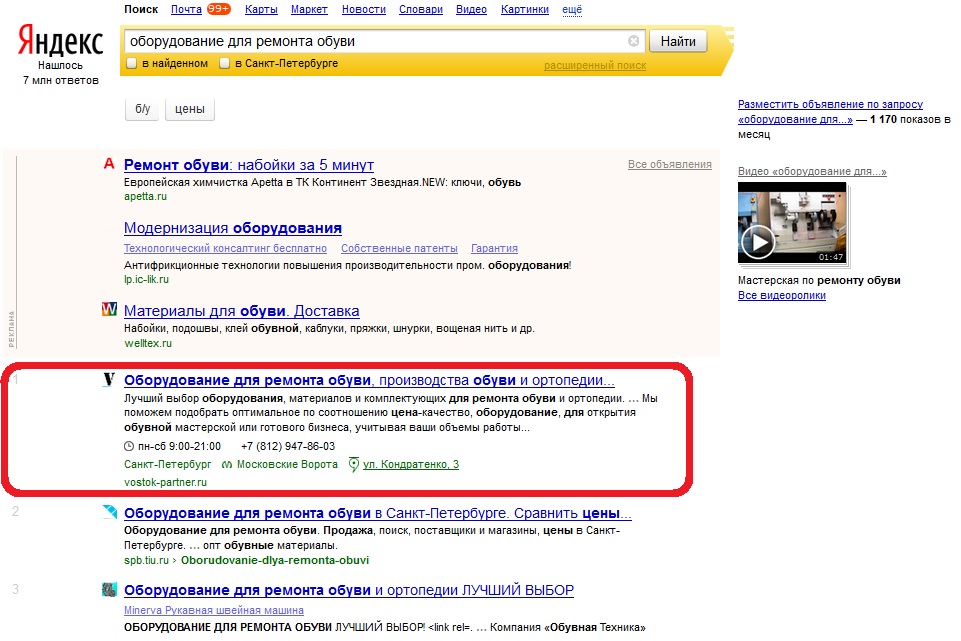Click the clock icon by пн-сб hours
The width and height of the screenshot is (961, 641).
[129, 446]
